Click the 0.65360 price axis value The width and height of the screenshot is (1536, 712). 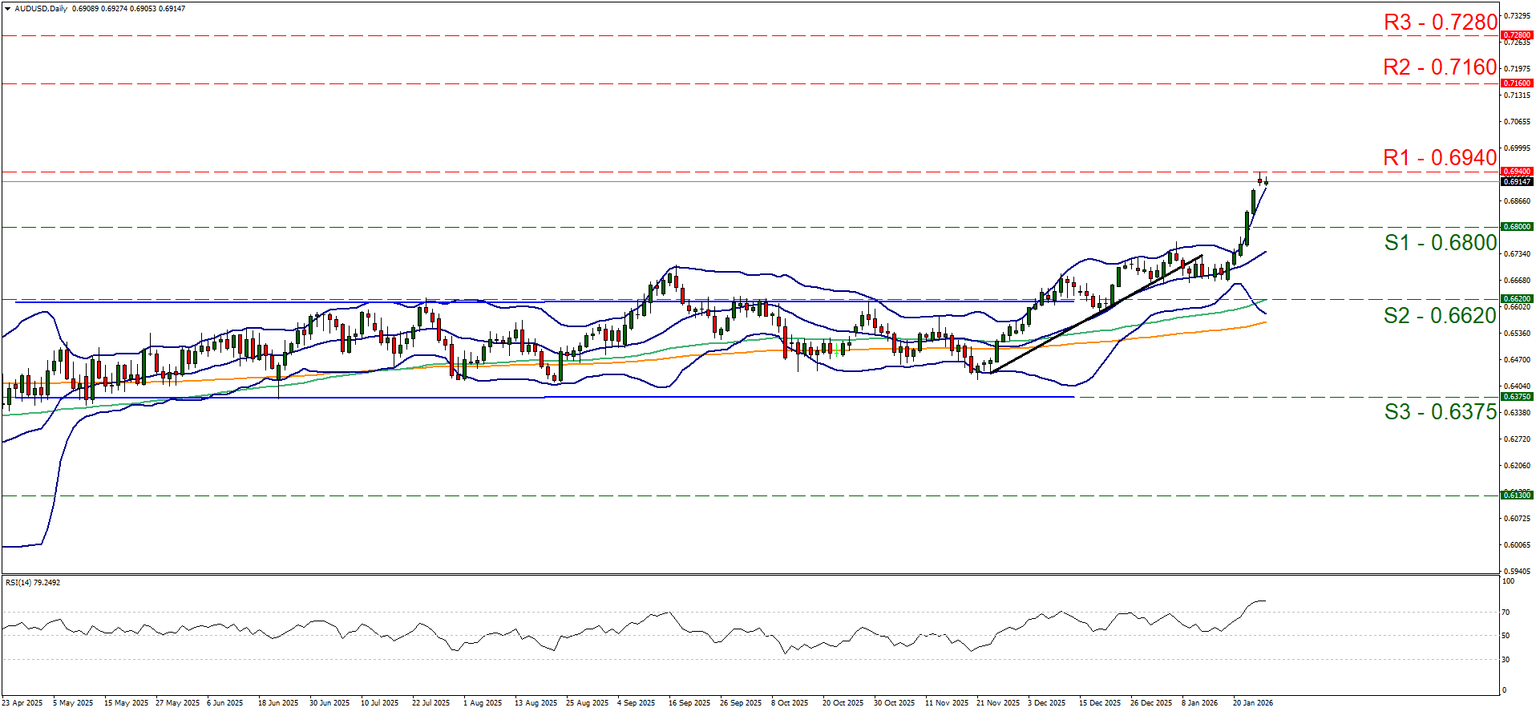click(1518, 333)
